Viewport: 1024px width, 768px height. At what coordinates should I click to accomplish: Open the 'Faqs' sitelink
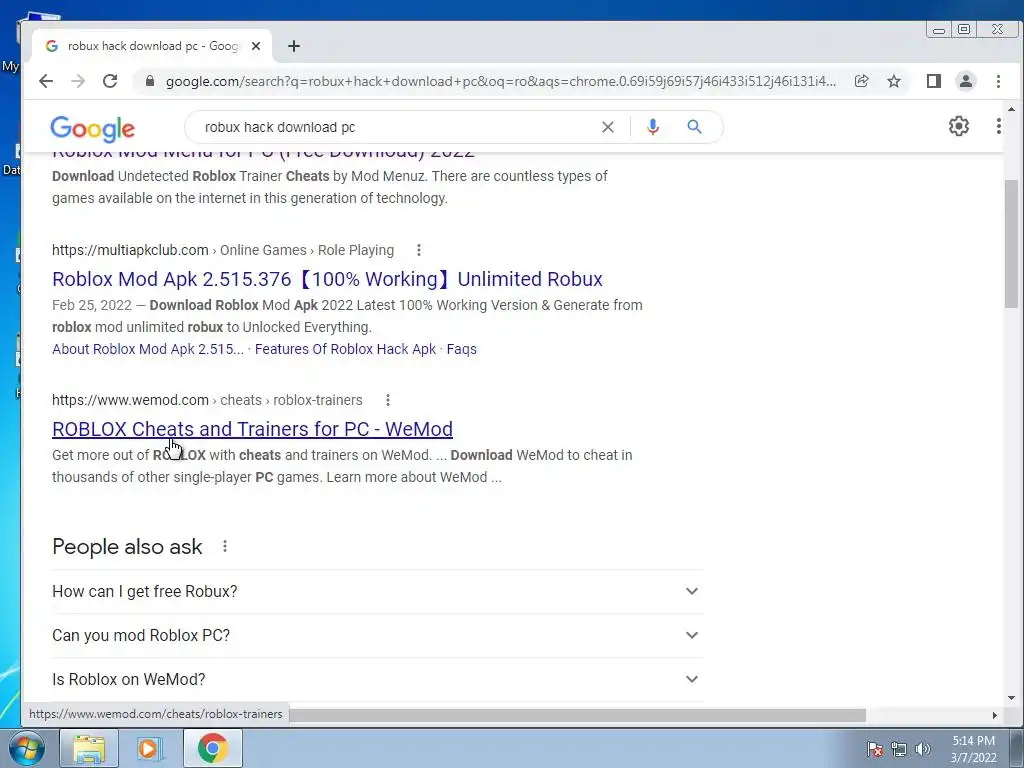462,349
